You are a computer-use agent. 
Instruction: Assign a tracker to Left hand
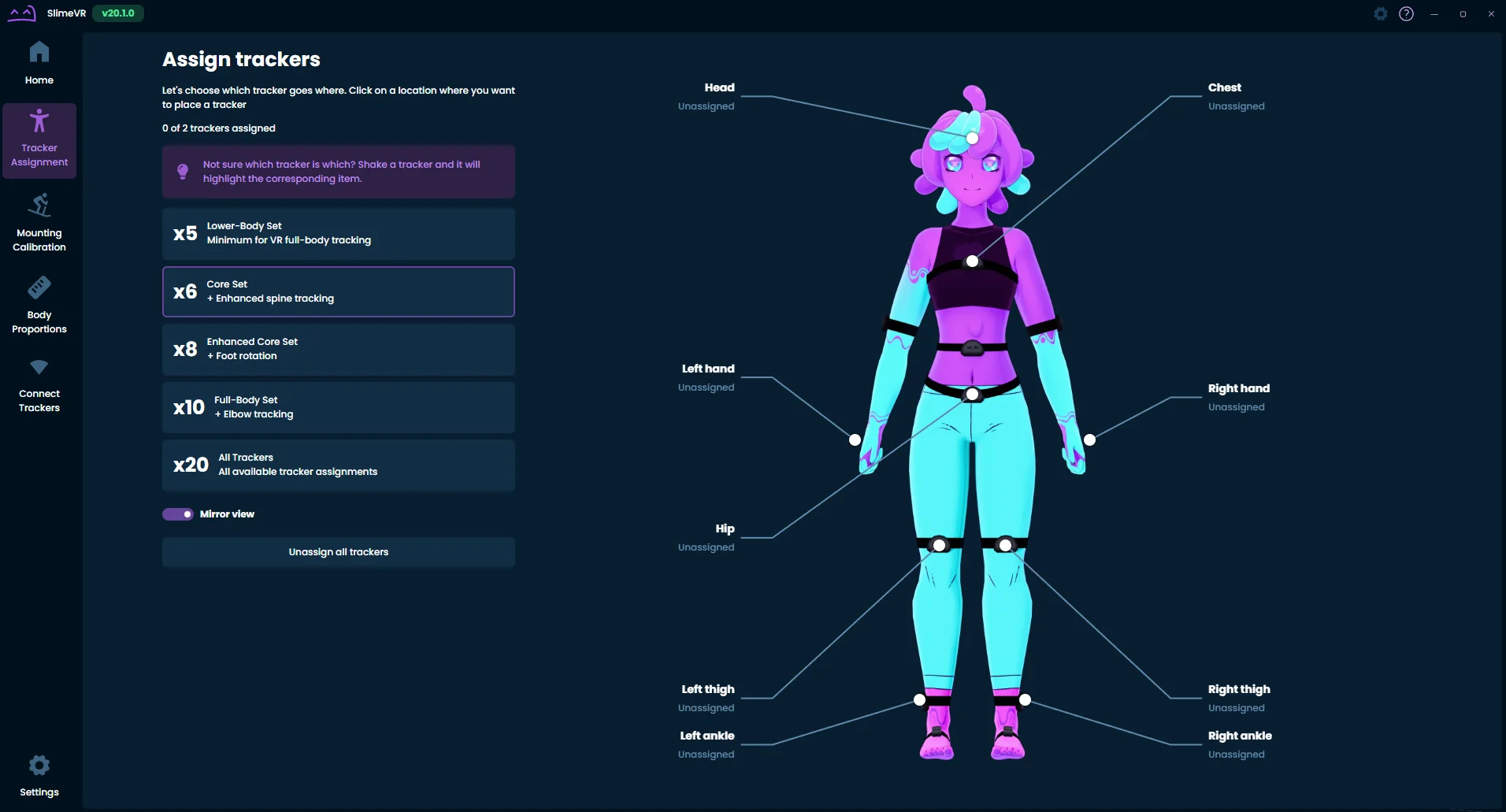tap(707, 377)
